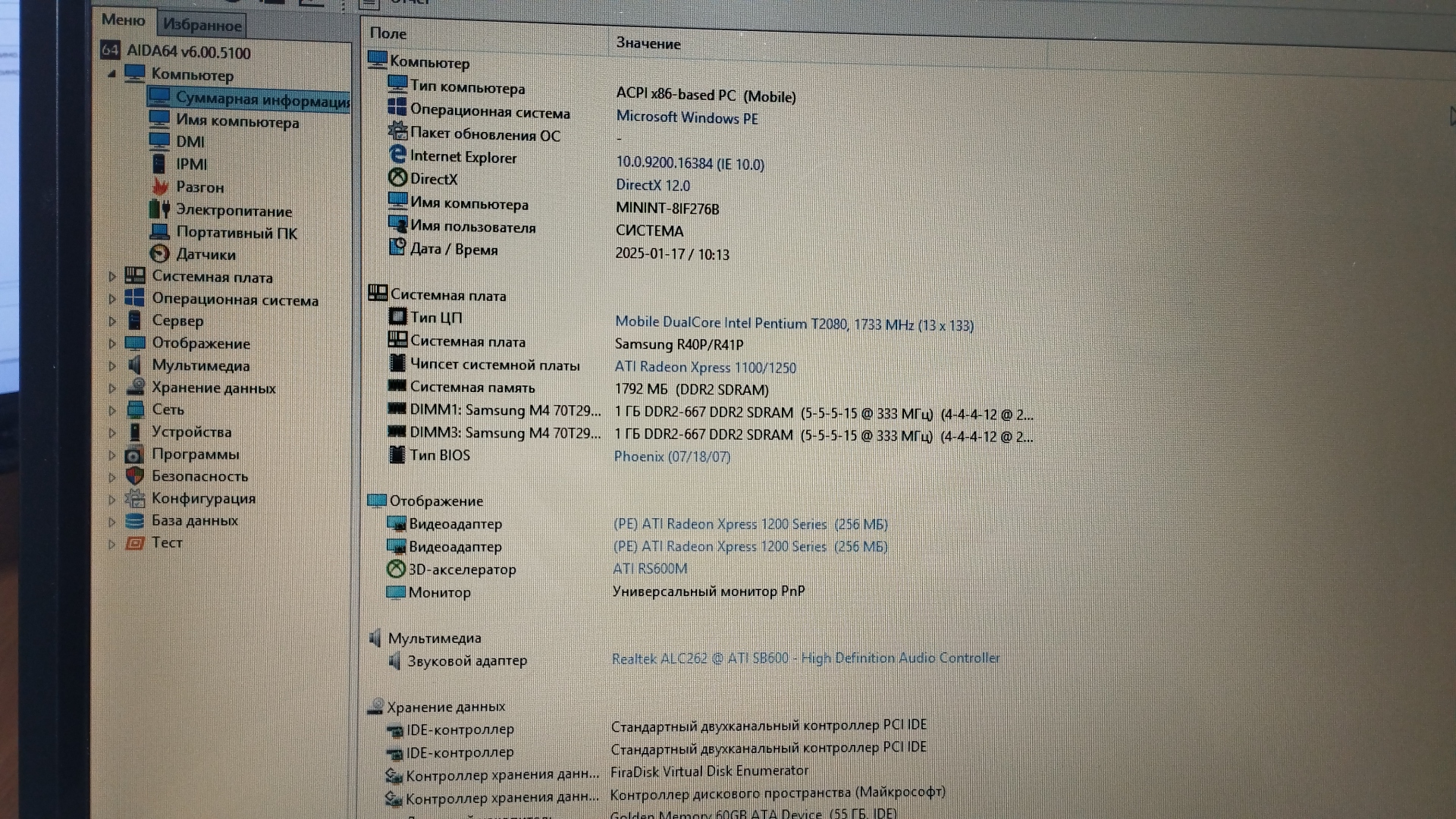Screen dimensions: 1456x819
Task: Click the Internet Explorer row icon
Action: tap(397, 155)
